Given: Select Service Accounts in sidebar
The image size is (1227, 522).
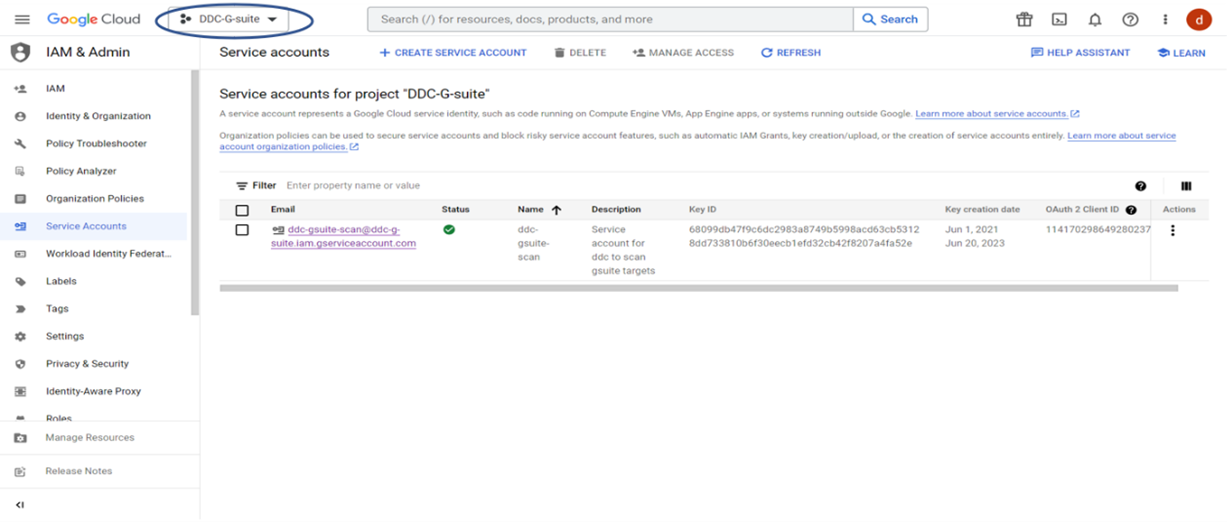Looking at the screenshot, I should 93,226.
